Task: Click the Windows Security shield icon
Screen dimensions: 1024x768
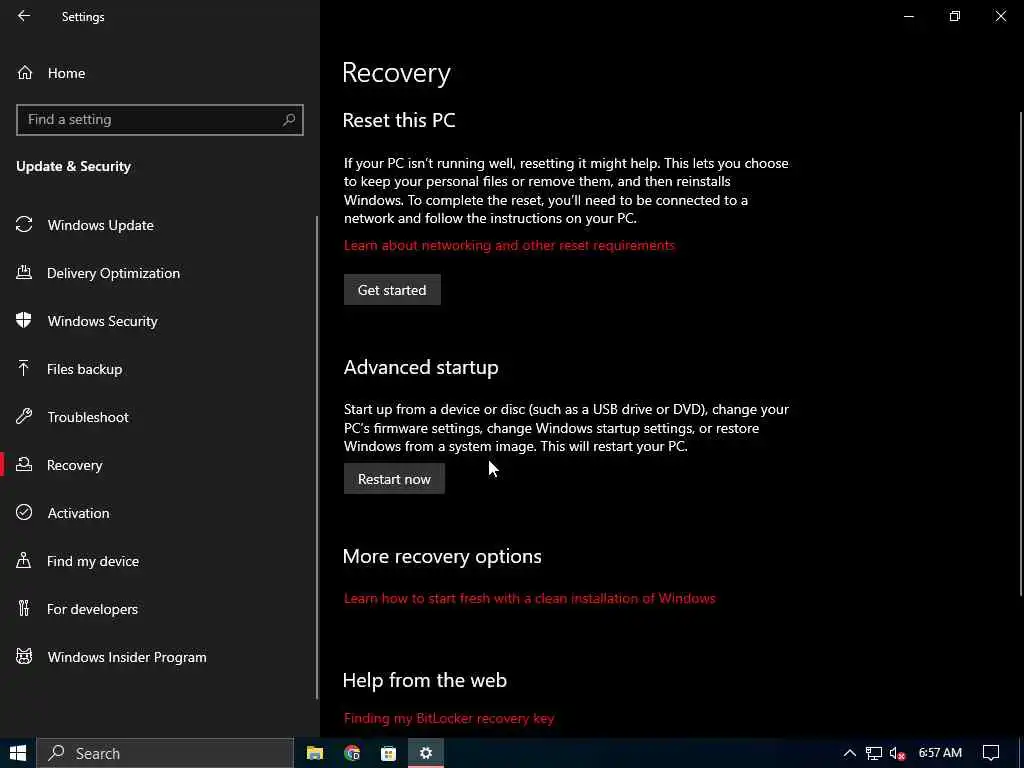Action: pos(24,320)
